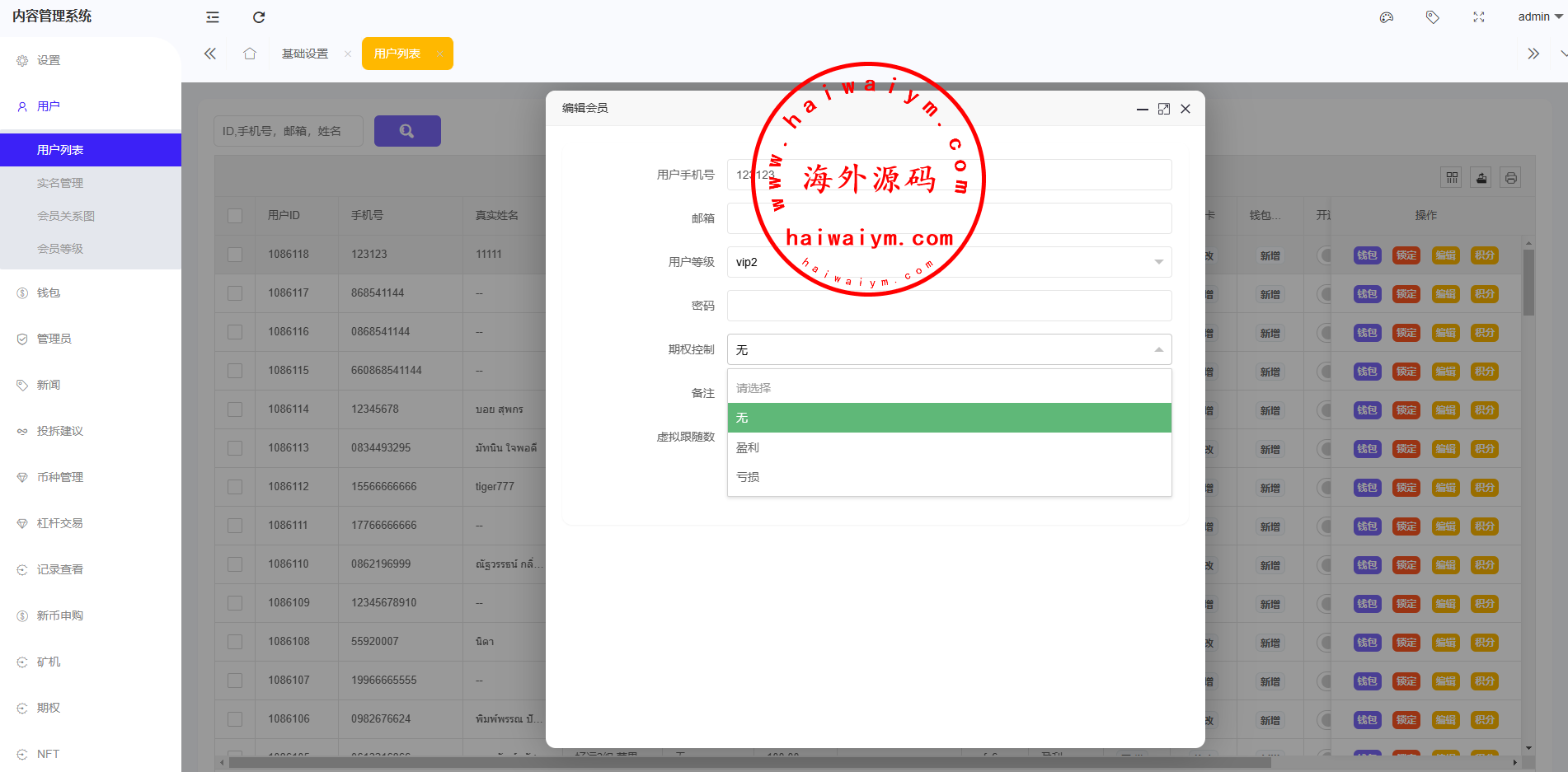Choose 盈利 from the options dropdown list
The width and height of the screenshot is (1568, 772).
[x=949, y=447]
